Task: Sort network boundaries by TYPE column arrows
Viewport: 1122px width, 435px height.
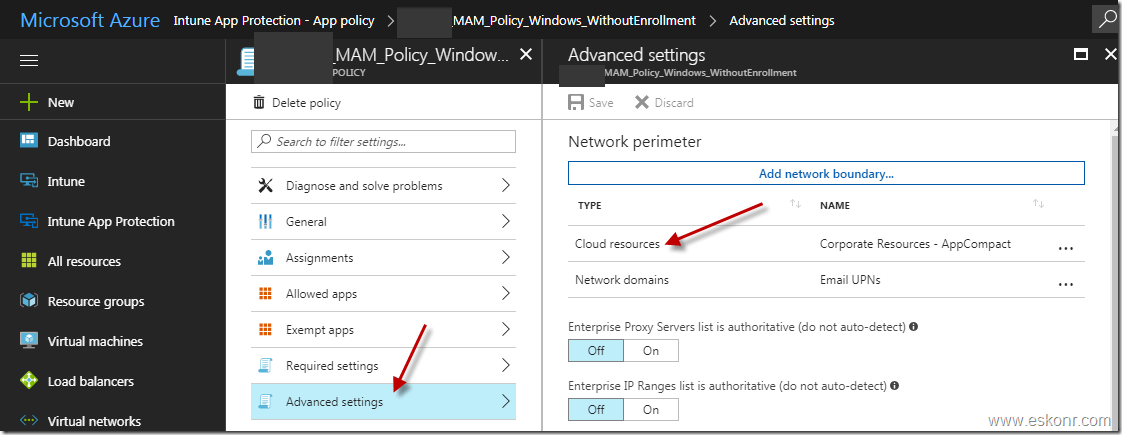Action: (x=795, y=205)
